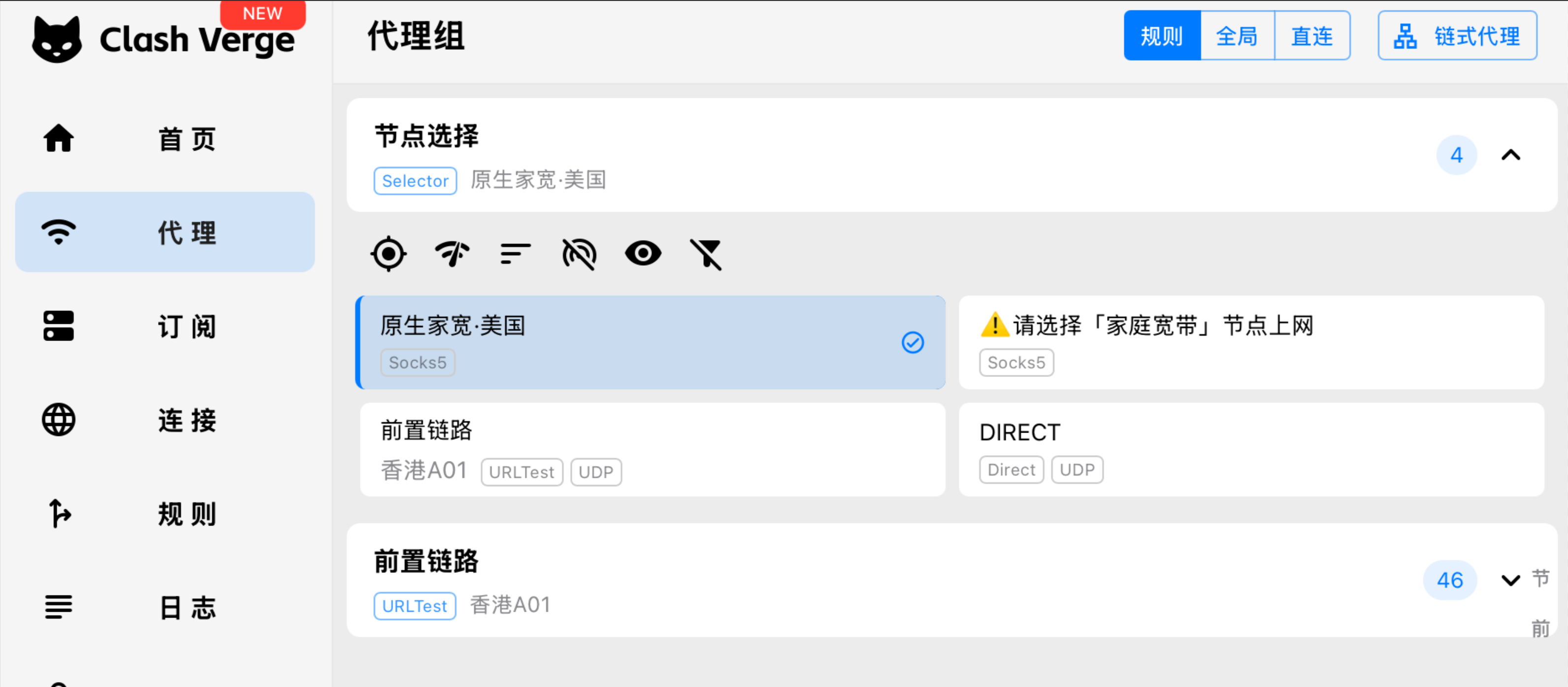
Task: Toggle the crossed filter icon
Action: click(706, 254)
